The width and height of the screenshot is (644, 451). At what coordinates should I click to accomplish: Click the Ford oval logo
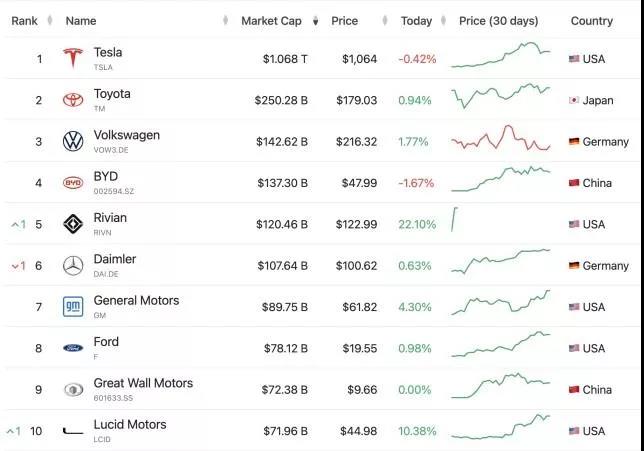73,348
